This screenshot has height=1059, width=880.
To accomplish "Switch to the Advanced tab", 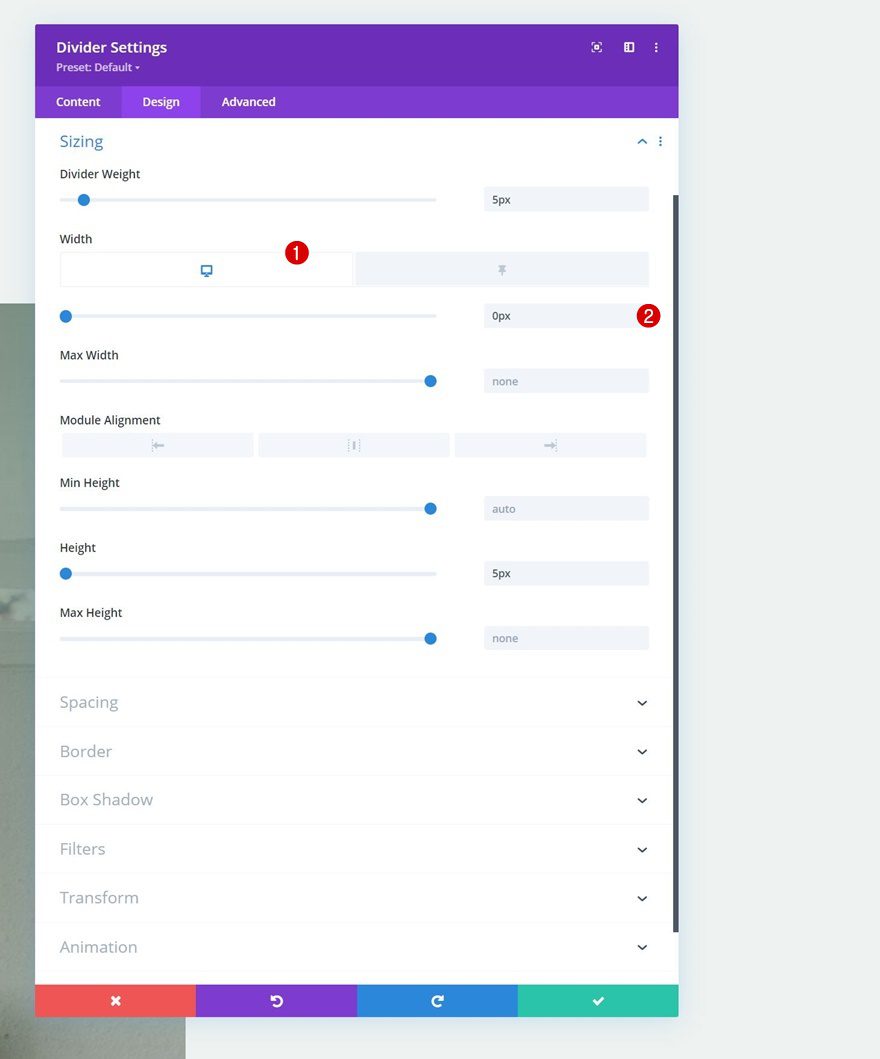I will click(x=247, y=101).
